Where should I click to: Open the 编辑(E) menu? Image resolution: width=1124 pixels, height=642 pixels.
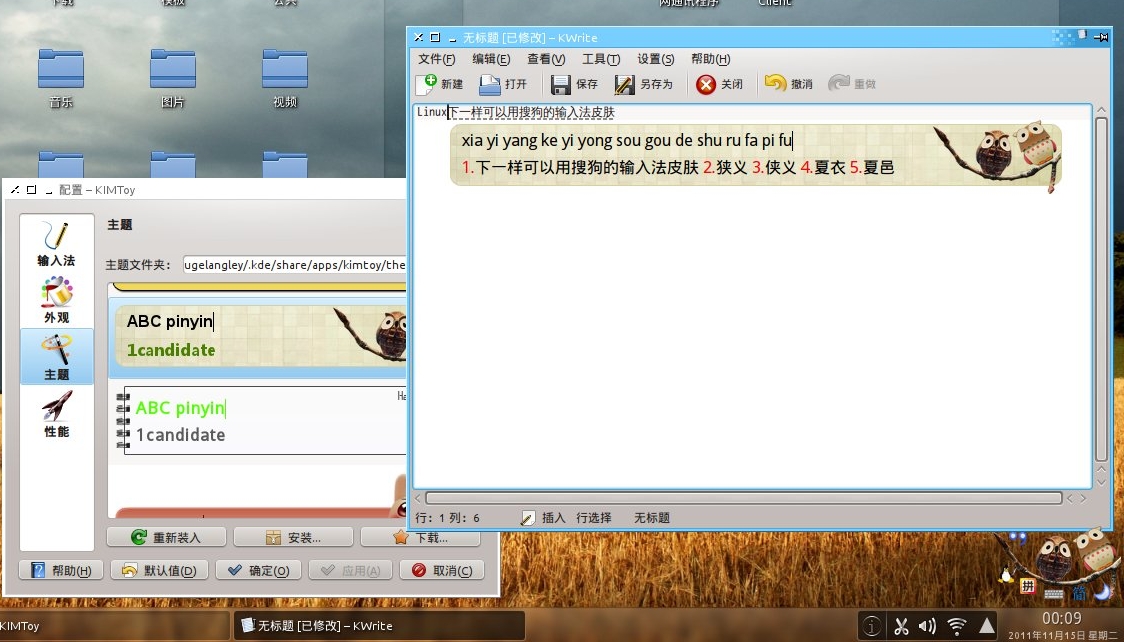(491, 59)
